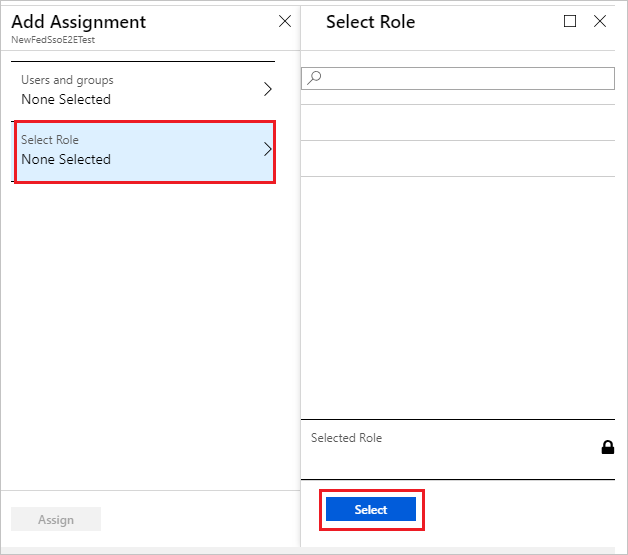This screenshot has height=555, width=628.
Task: Click the greyed-out Assign button
Action: pos(56,519)
